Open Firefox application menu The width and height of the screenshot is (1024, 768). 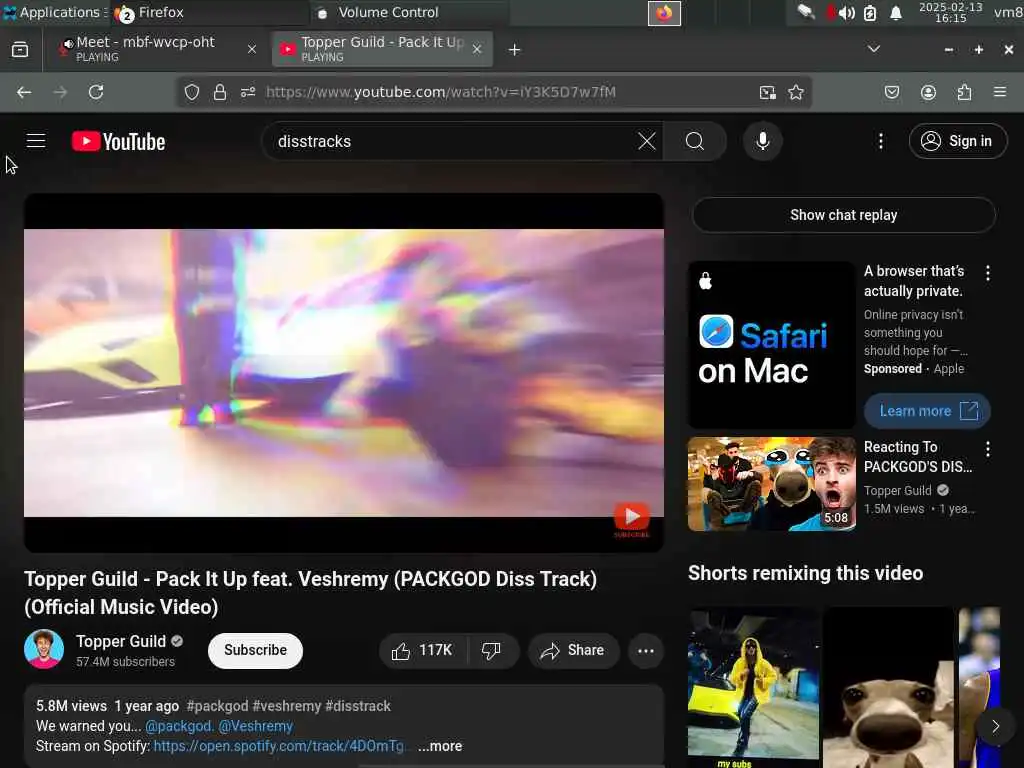1000,92
